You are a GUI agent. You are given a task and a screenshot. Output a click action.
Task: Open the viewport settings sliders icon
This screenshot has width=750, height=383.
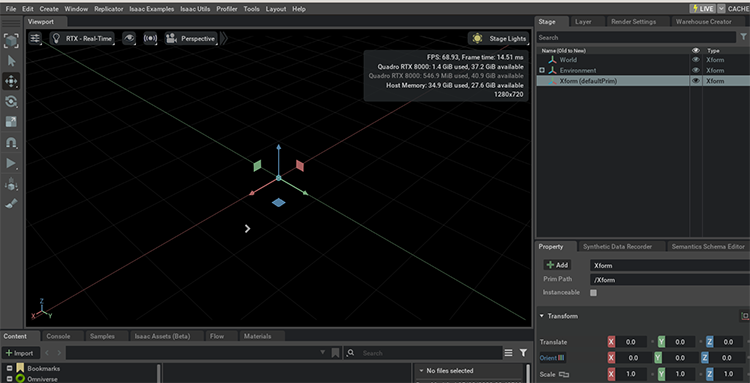coord(35,38)
